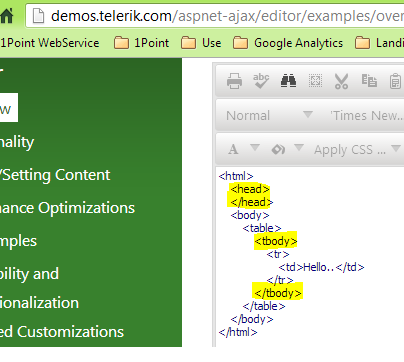
Task: Open the Setting Content sidebar link
Action: (x=55, y=175)
